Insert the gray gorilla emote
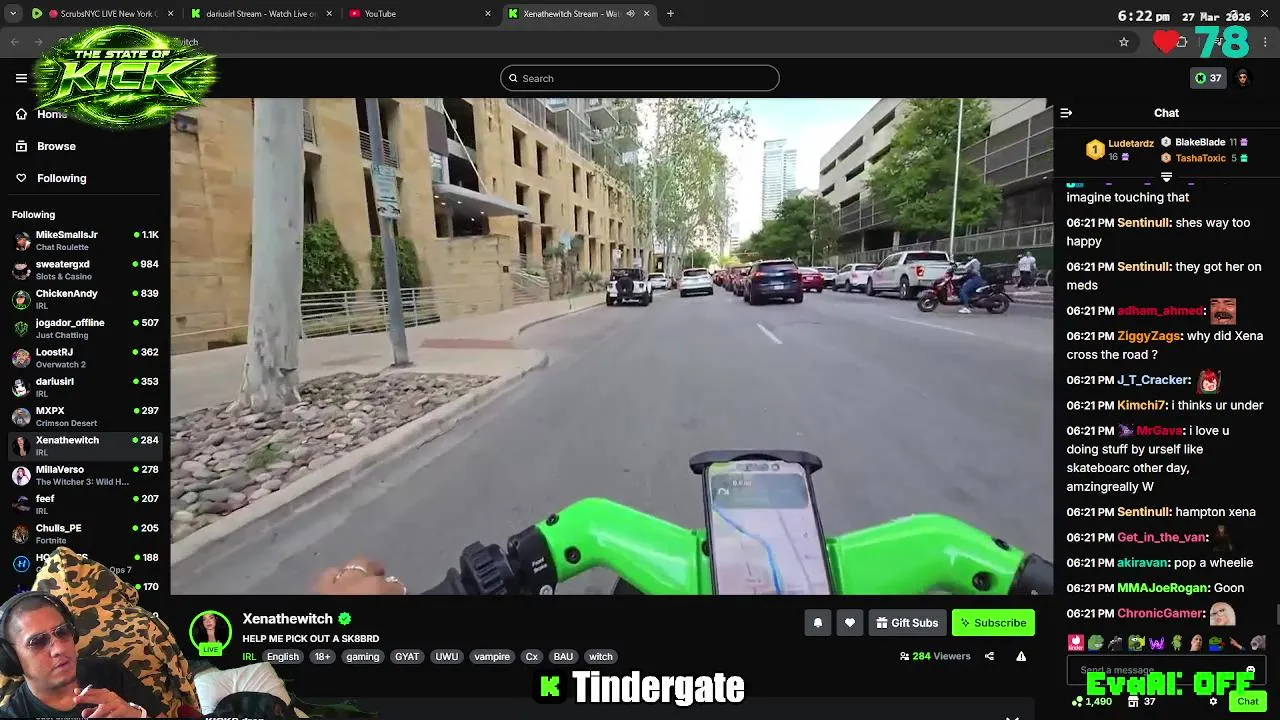 (x=1115, y=643)
